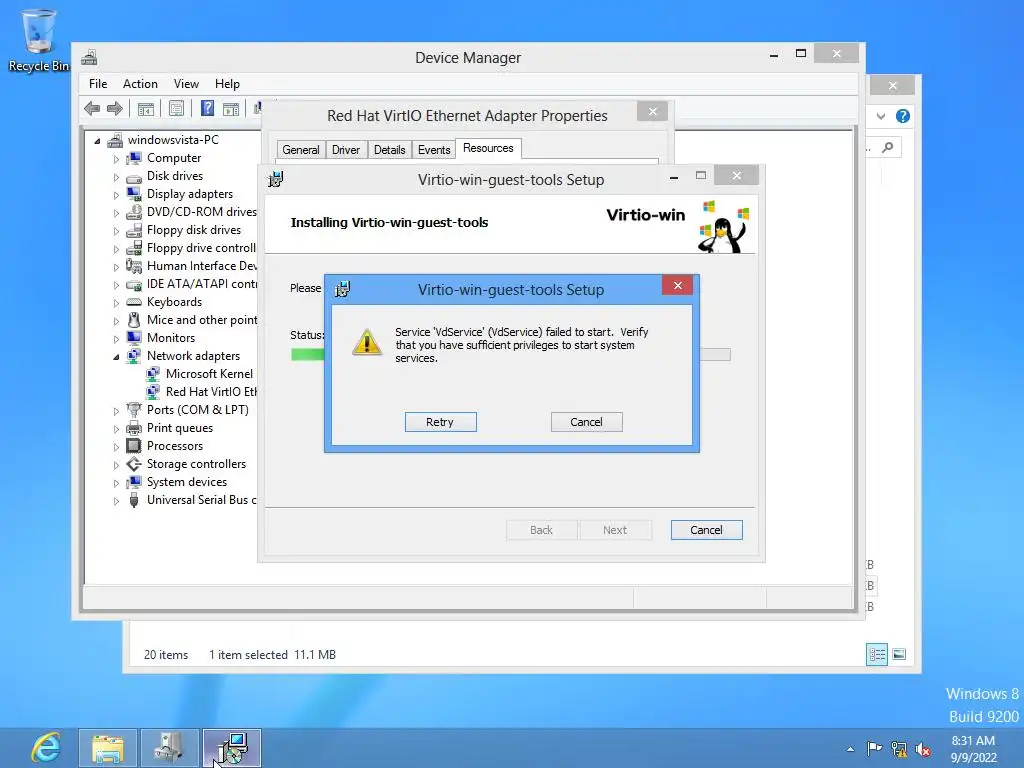The width and height of the screenshot is (1024, 768).
Task: Open the Recycle Bin desktop icon
Action: click(x=39, y=40)
